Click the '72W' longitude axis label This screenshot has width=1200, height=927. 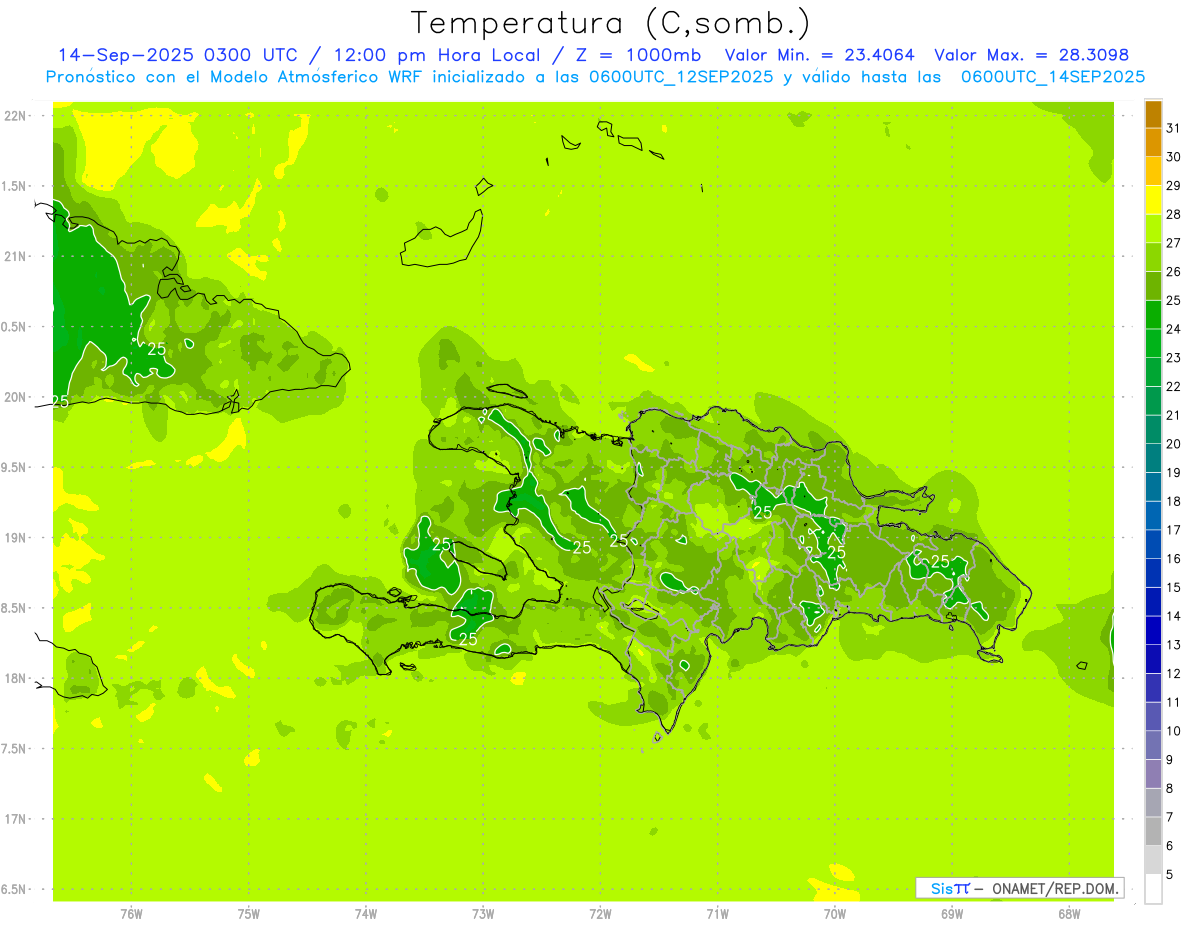(600, 913)
